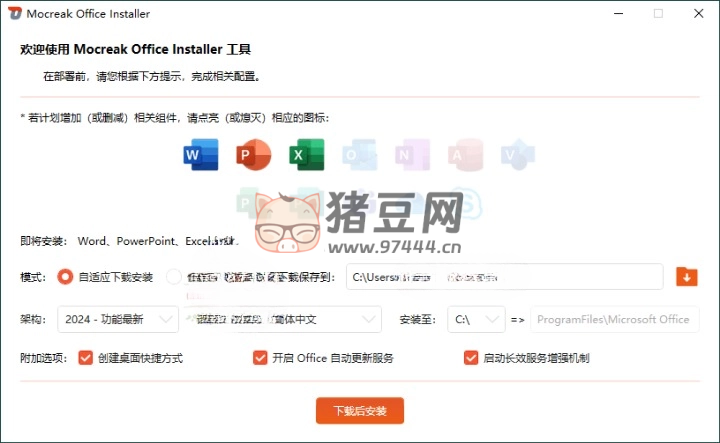Click the 模式 label

(x=33, y=277)
